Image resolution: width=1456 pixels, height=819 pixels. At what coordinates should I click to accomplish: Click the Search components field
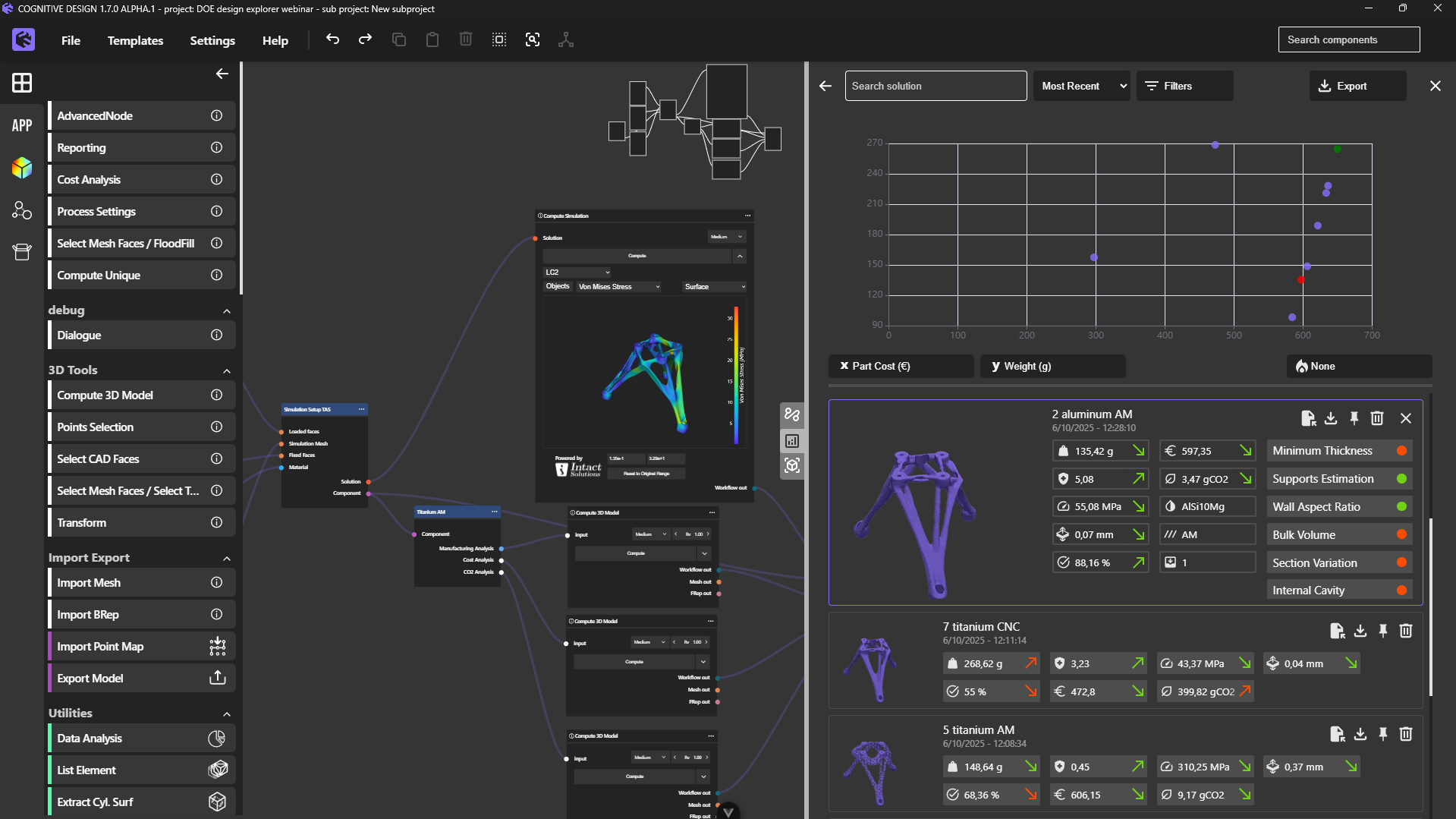(x=1349, y=39)
